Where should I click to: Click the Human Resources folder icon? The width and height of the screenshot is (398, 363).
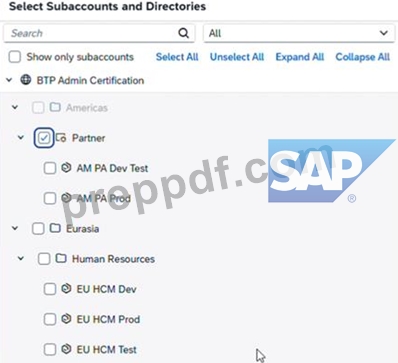61,258
